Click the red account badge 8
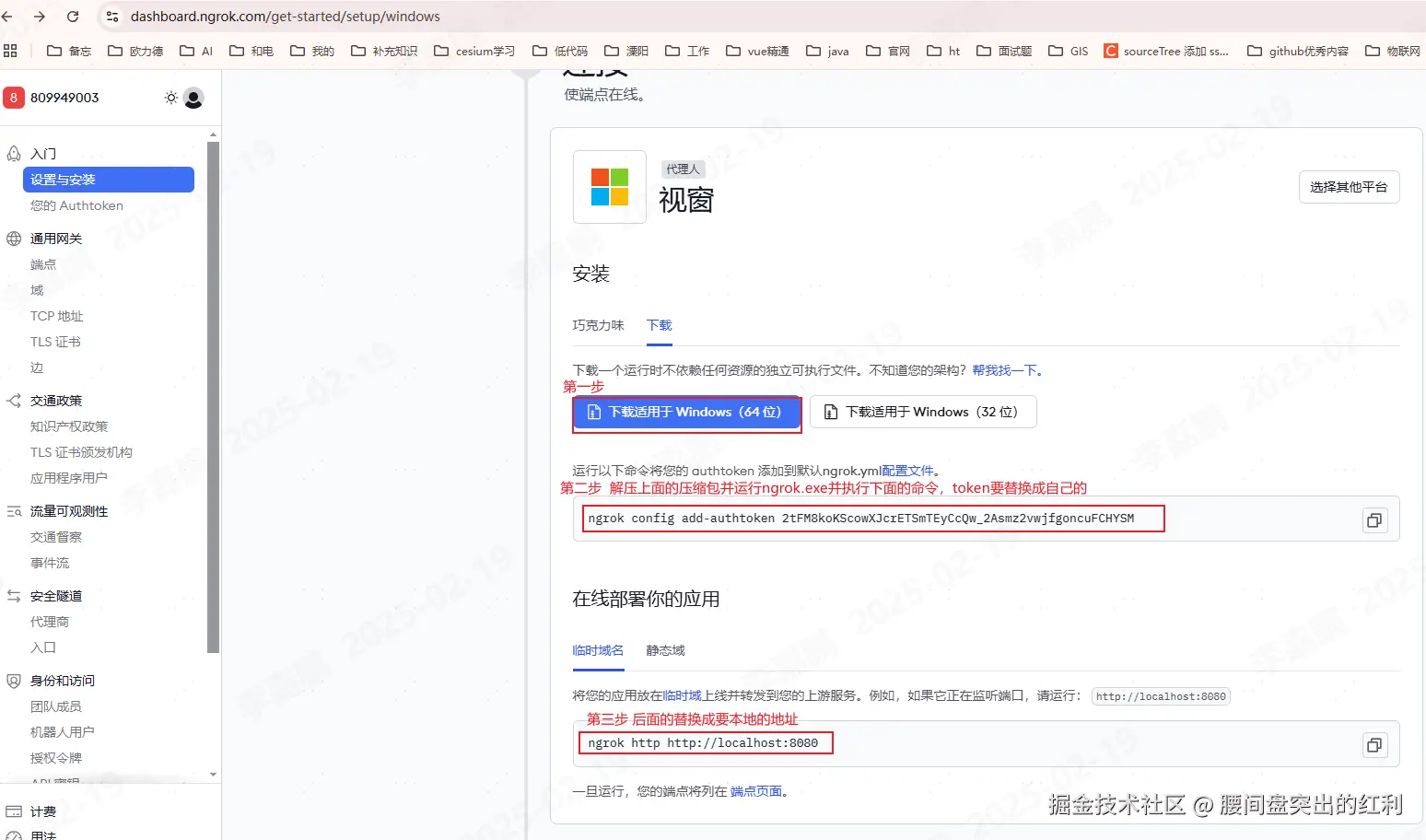 point(14,98)
